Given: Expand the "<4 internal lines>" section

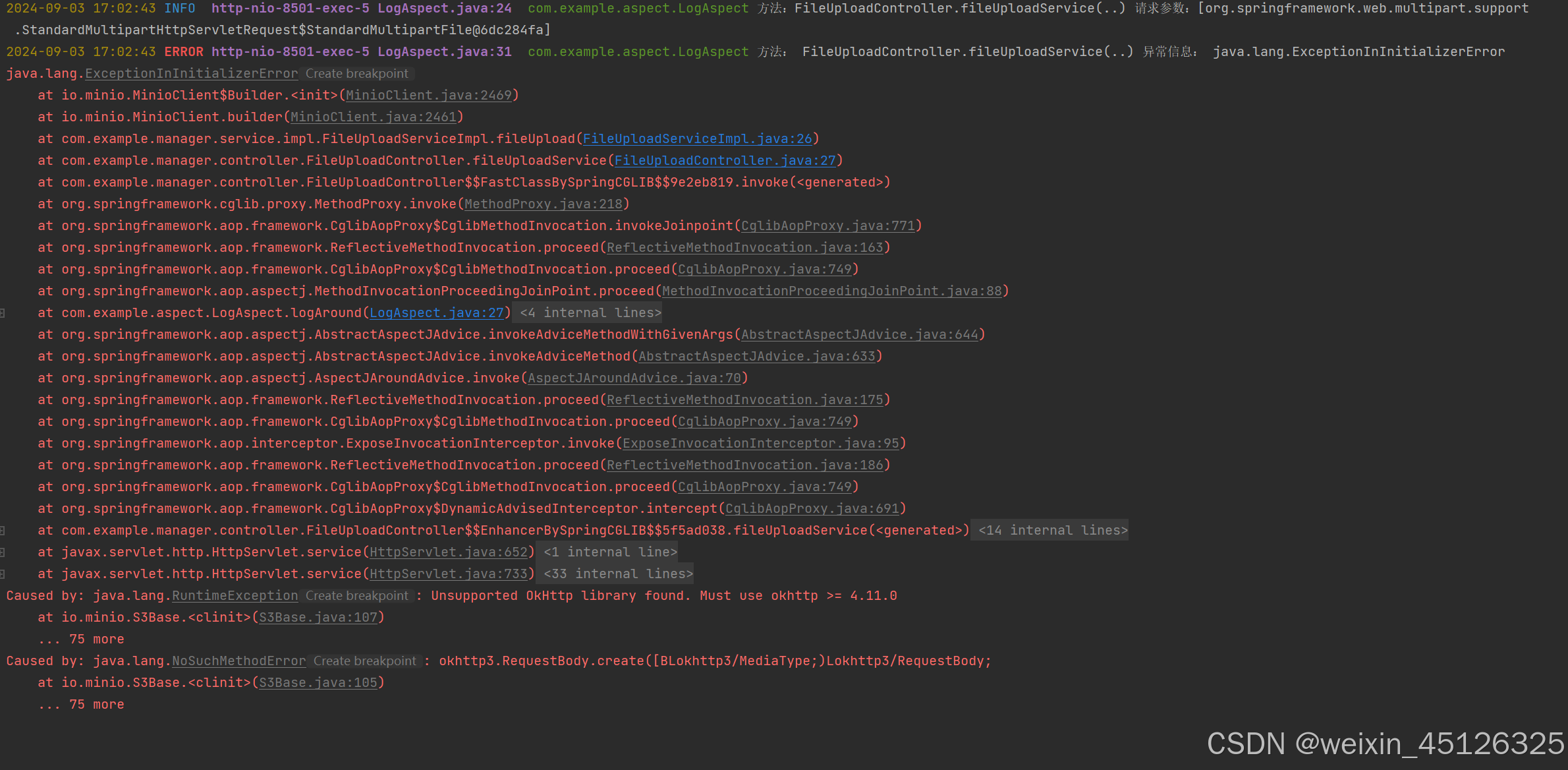Looking at the screenshot, I should [x=588, y=312].
